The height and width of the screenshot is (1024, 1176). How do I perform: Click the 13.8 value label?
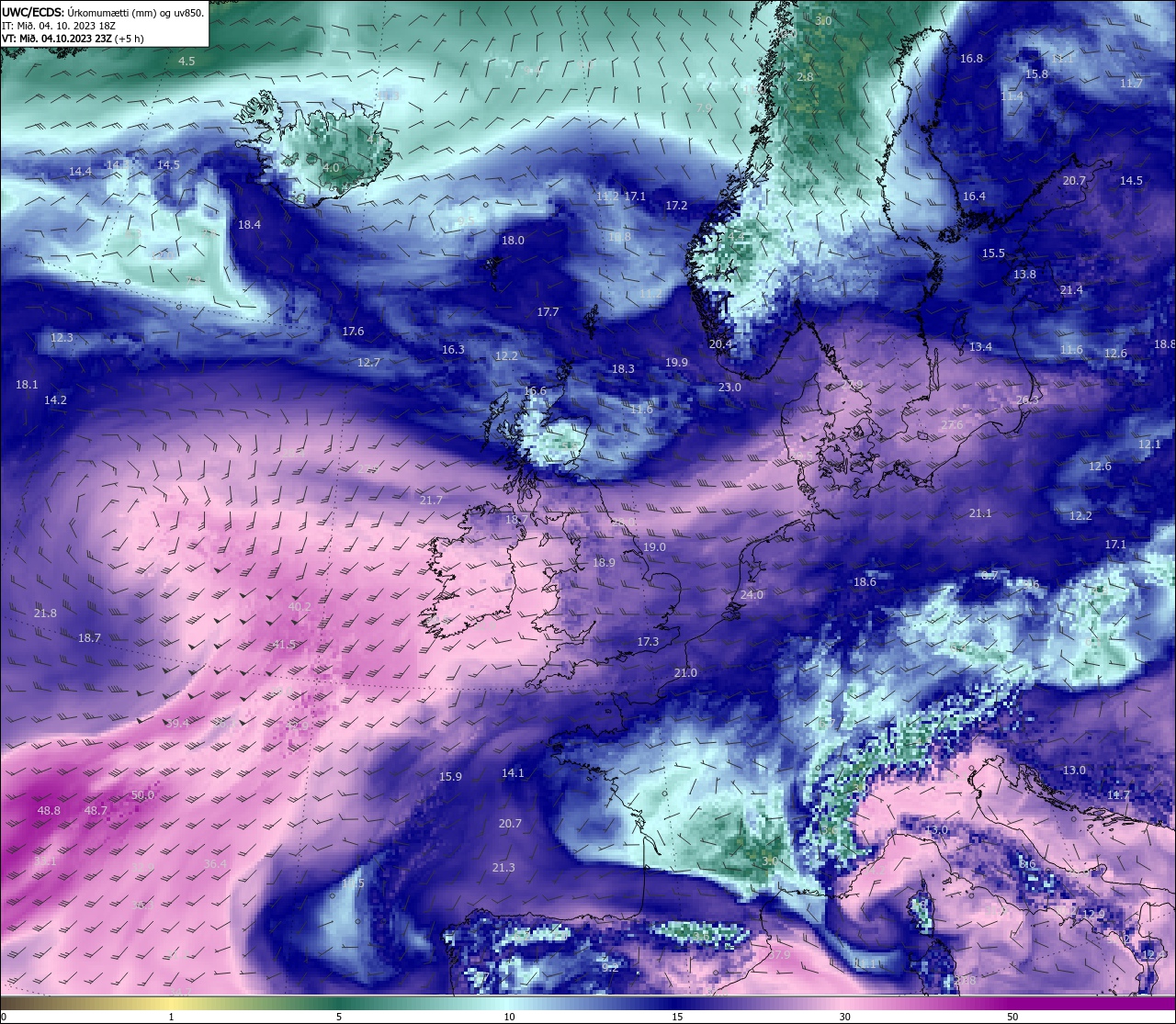click(1024, 275)
